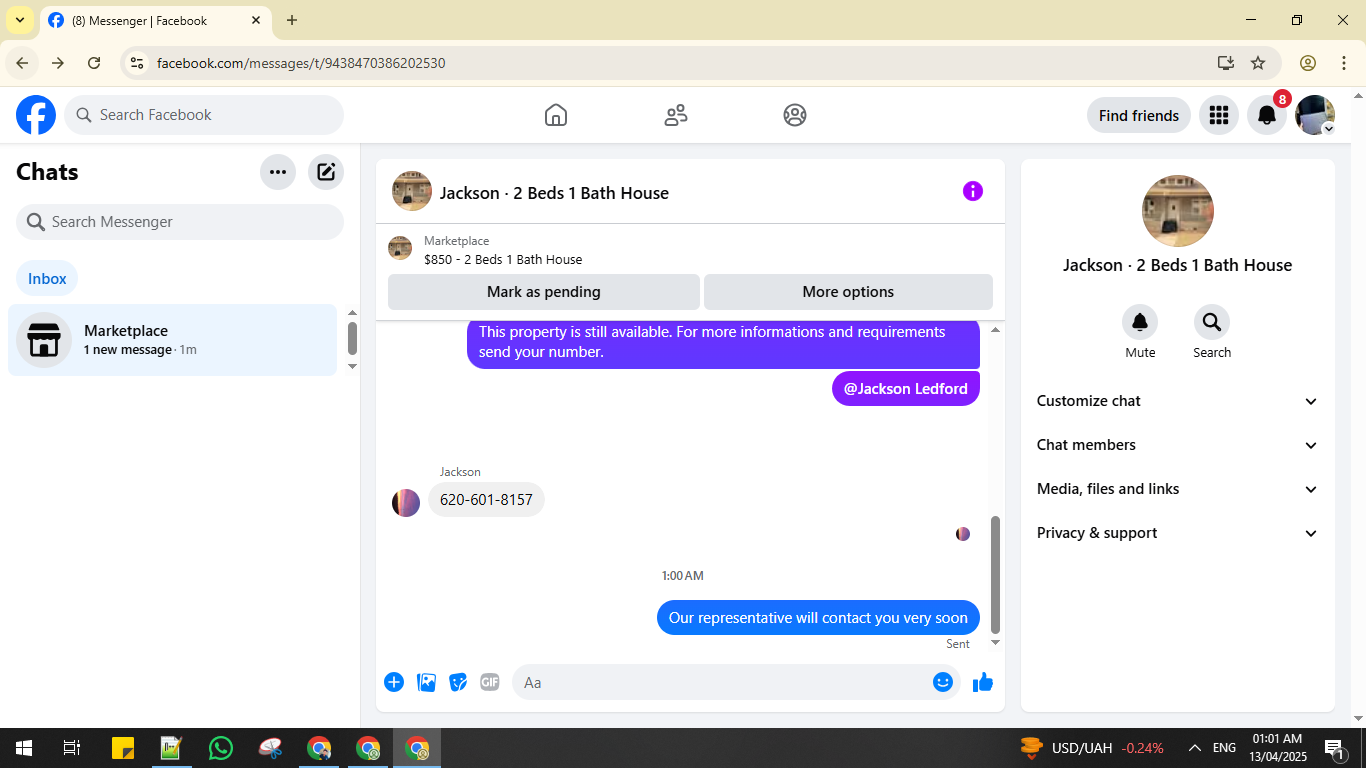Search in conversation magnifier icon

(x=1212, y=322)
